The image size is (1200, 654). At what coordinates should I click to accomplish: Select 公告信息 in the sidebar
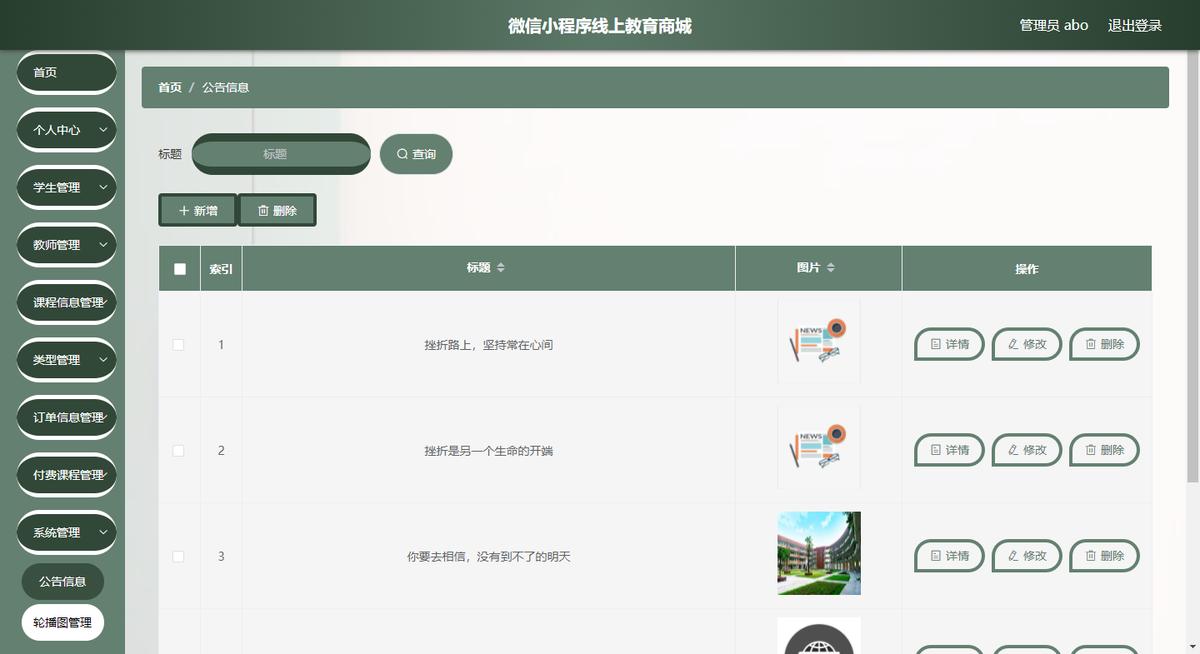click(62, 581)
